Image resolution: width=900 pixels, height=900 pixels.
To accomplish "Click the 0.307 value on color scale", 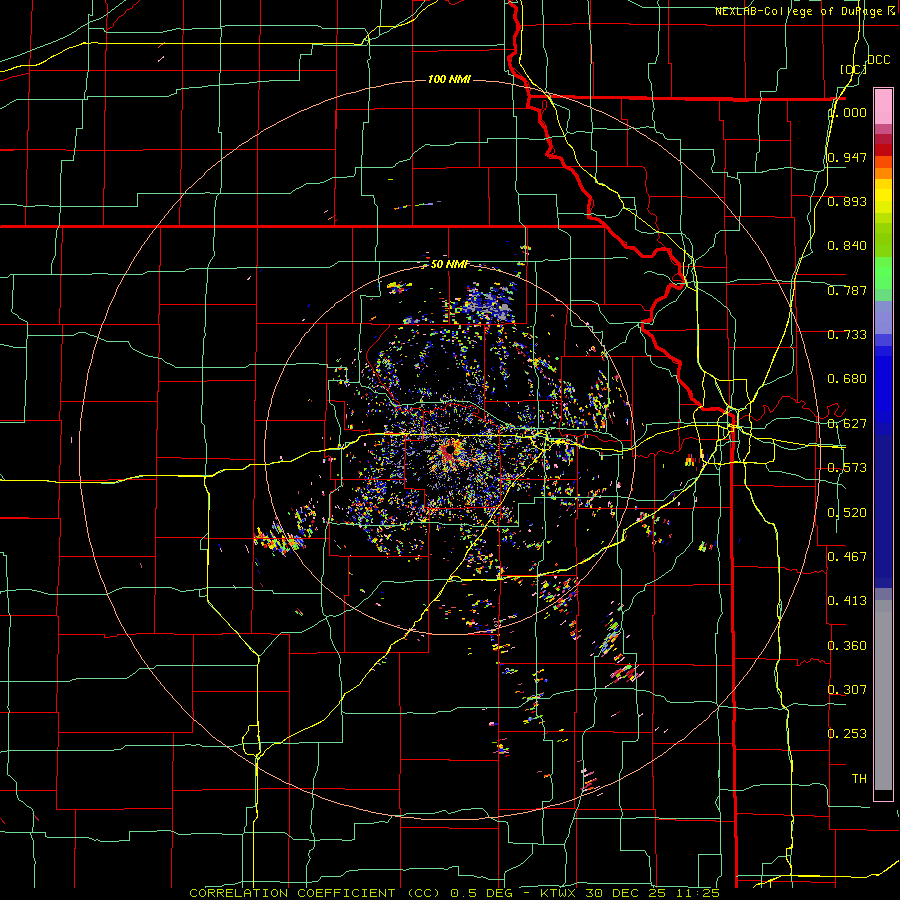I will (x=847, y=690).
